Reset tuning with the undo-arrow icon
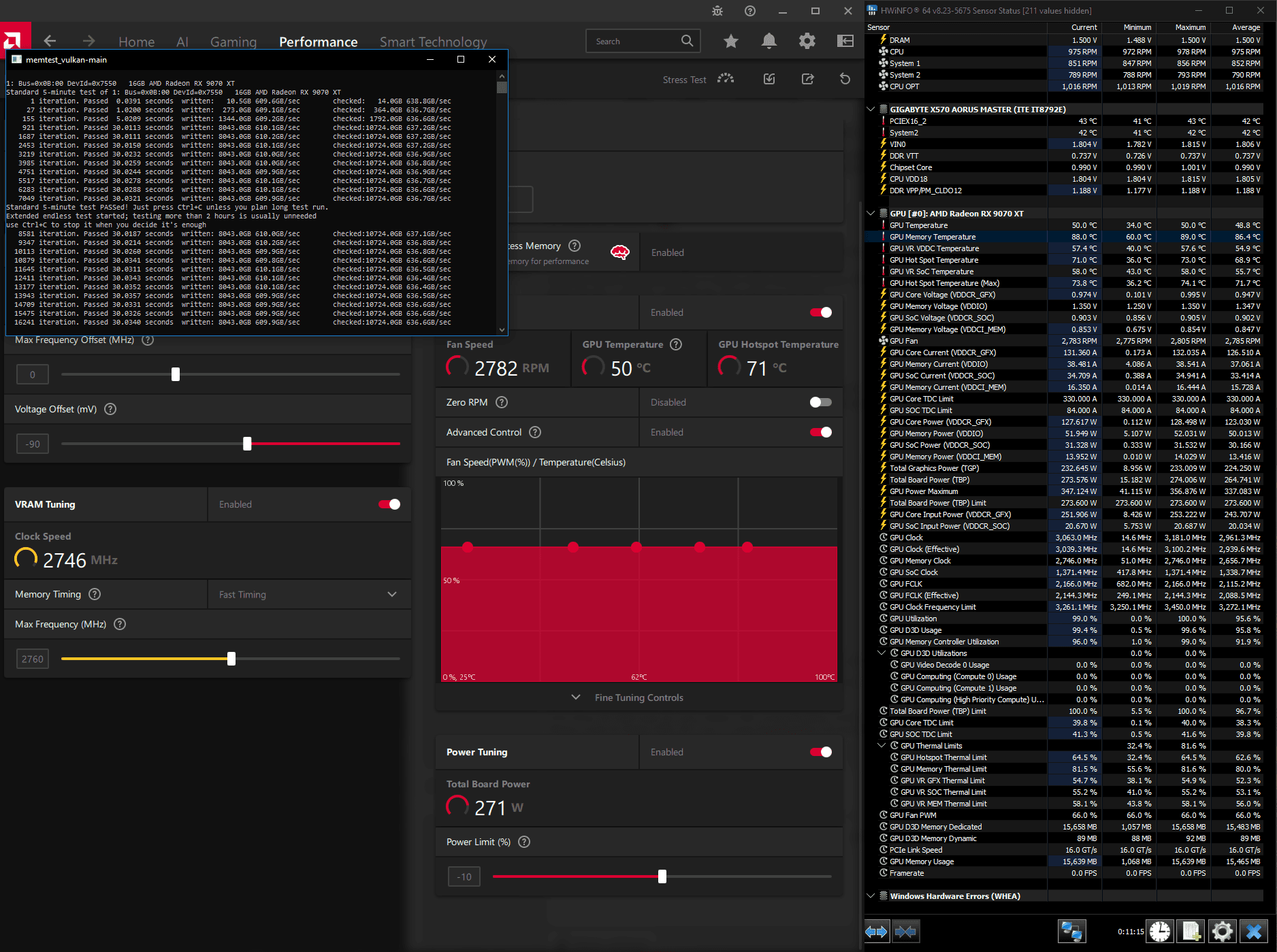This screenshot has height=952, width=1277. [x=845, y=79]
